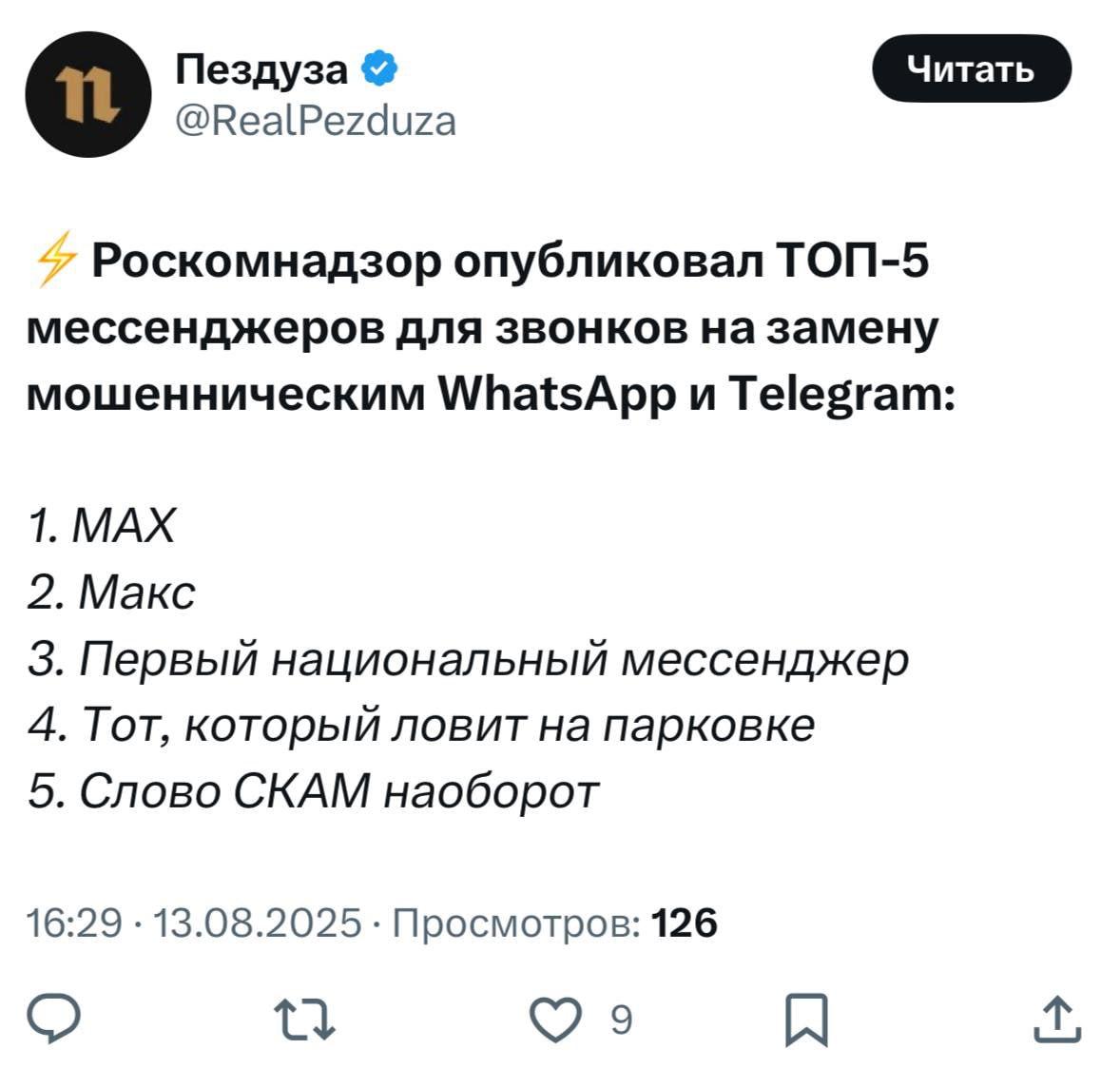Click the like count number 9
Viewport: 1120px width, 1069px height.
pos(619,1020)
